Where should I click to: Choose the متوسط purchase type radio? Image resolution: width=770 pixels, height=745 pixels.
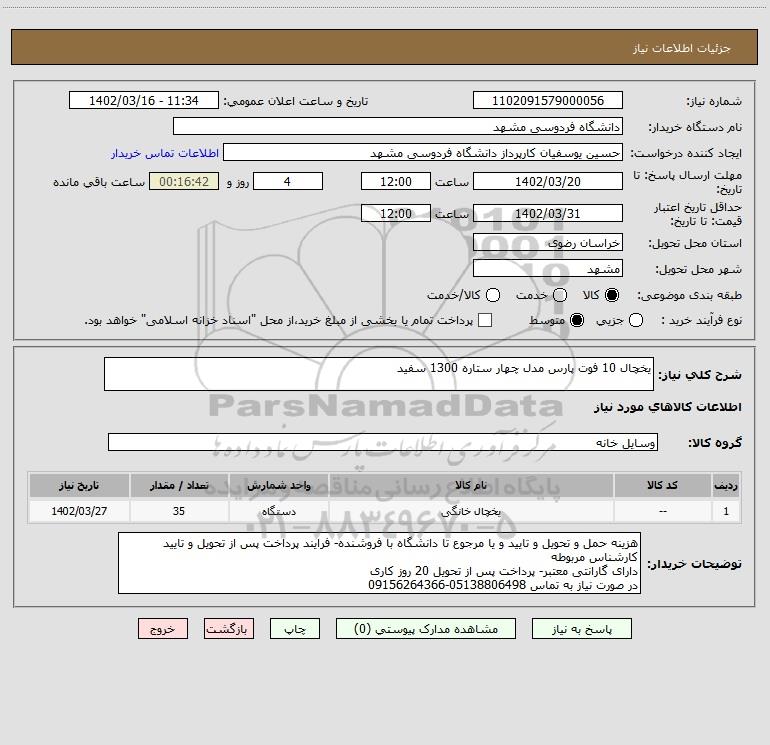(x=577, y=321)
